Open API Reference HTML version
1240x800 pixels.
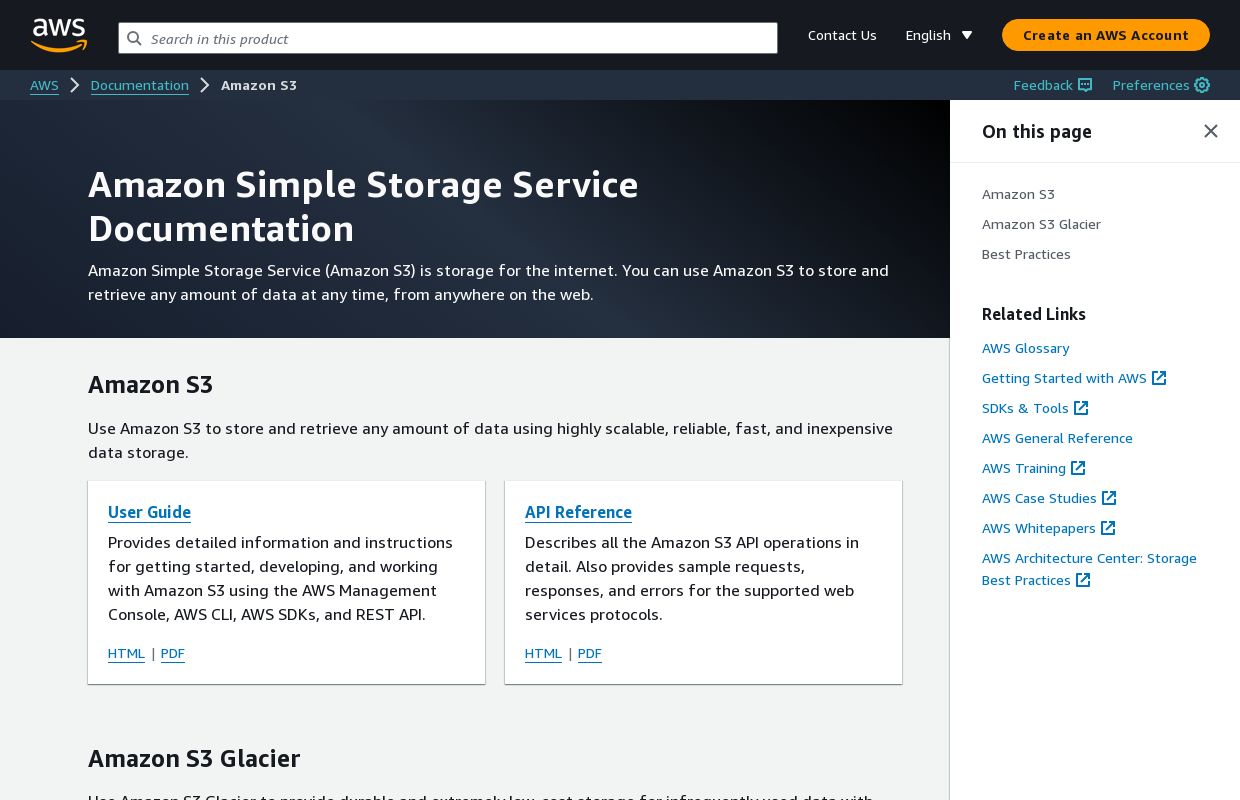click(543, 653)
